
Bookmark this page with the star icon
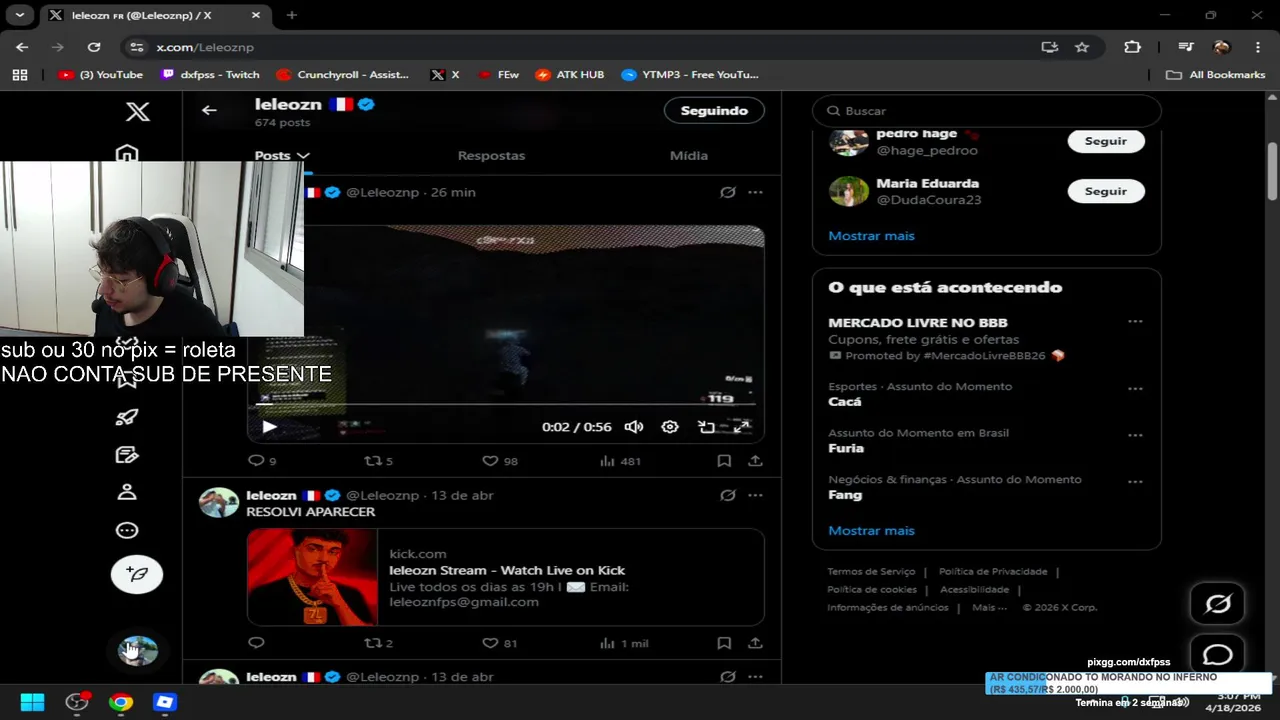[x=1082, y=47]
